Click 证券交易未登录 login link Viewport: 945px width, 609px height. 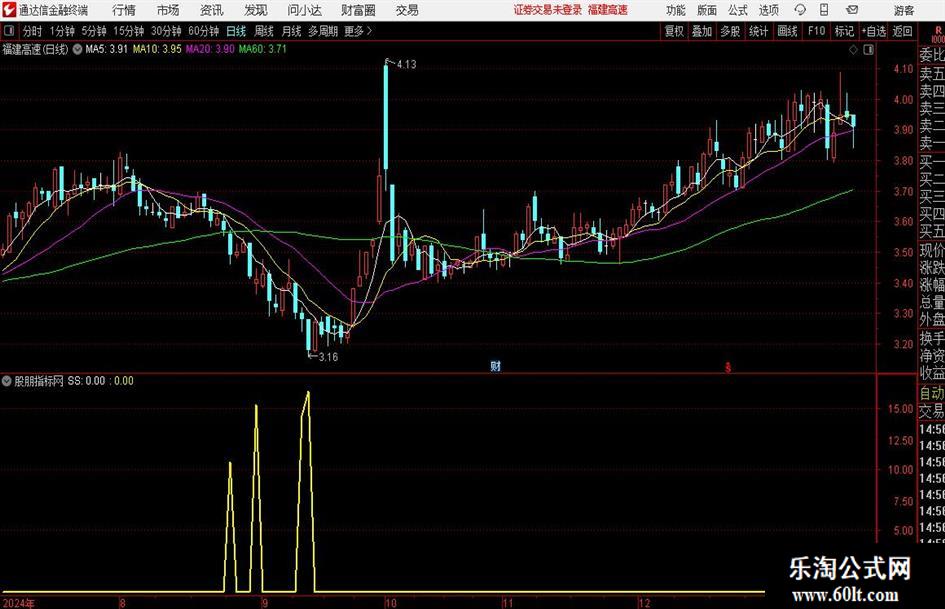click(x=548, y=10)
